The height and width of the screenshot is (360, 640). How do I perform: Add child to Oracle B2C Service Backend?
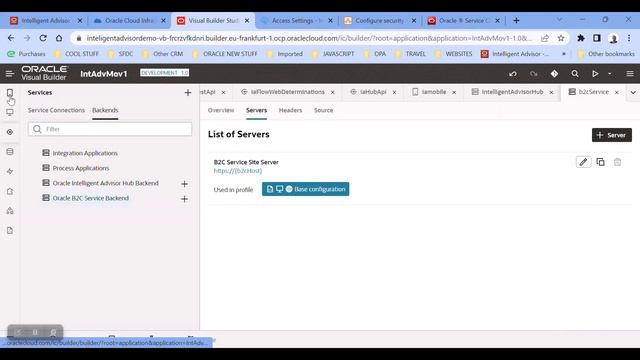[184, 199]
